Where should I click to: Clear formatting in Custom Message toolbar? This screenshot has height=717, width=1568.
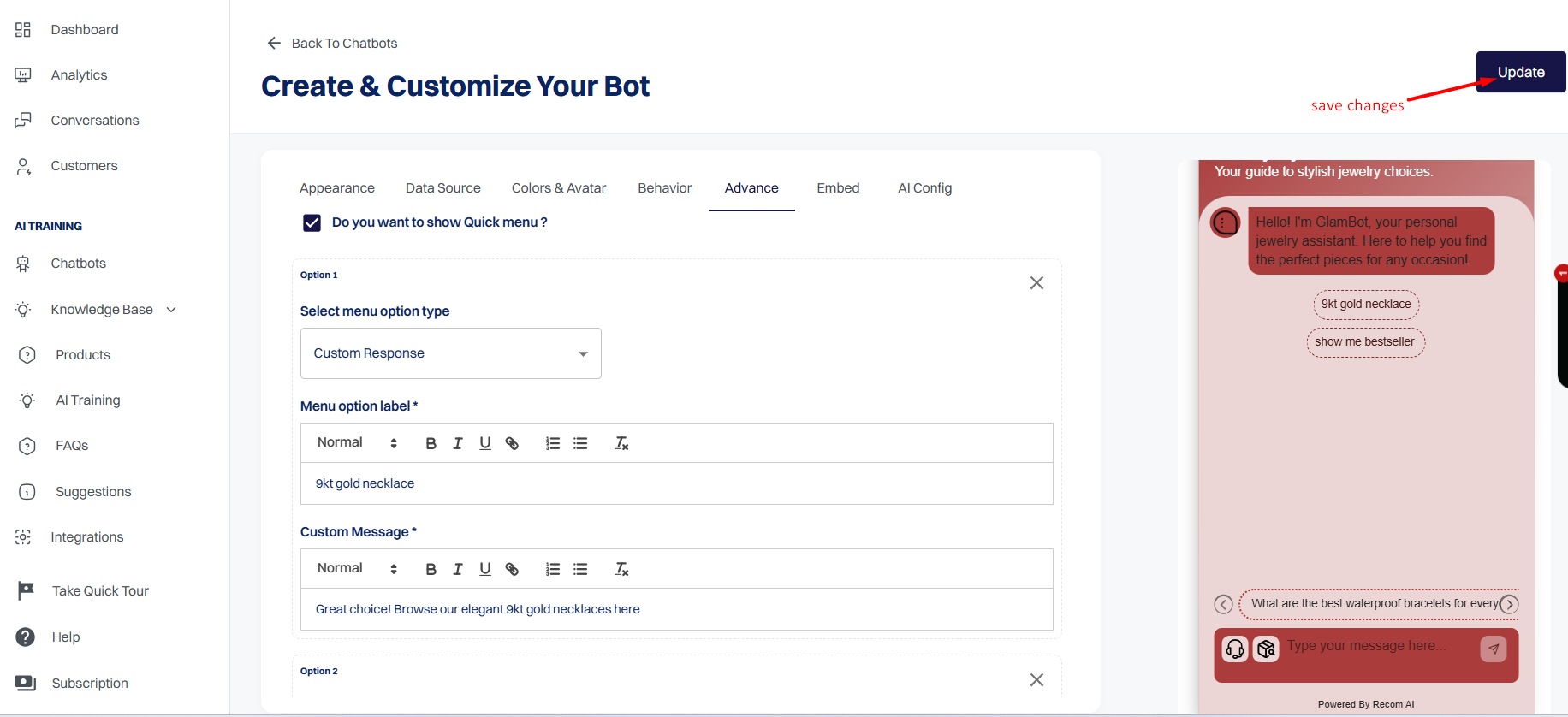point(622,569)
